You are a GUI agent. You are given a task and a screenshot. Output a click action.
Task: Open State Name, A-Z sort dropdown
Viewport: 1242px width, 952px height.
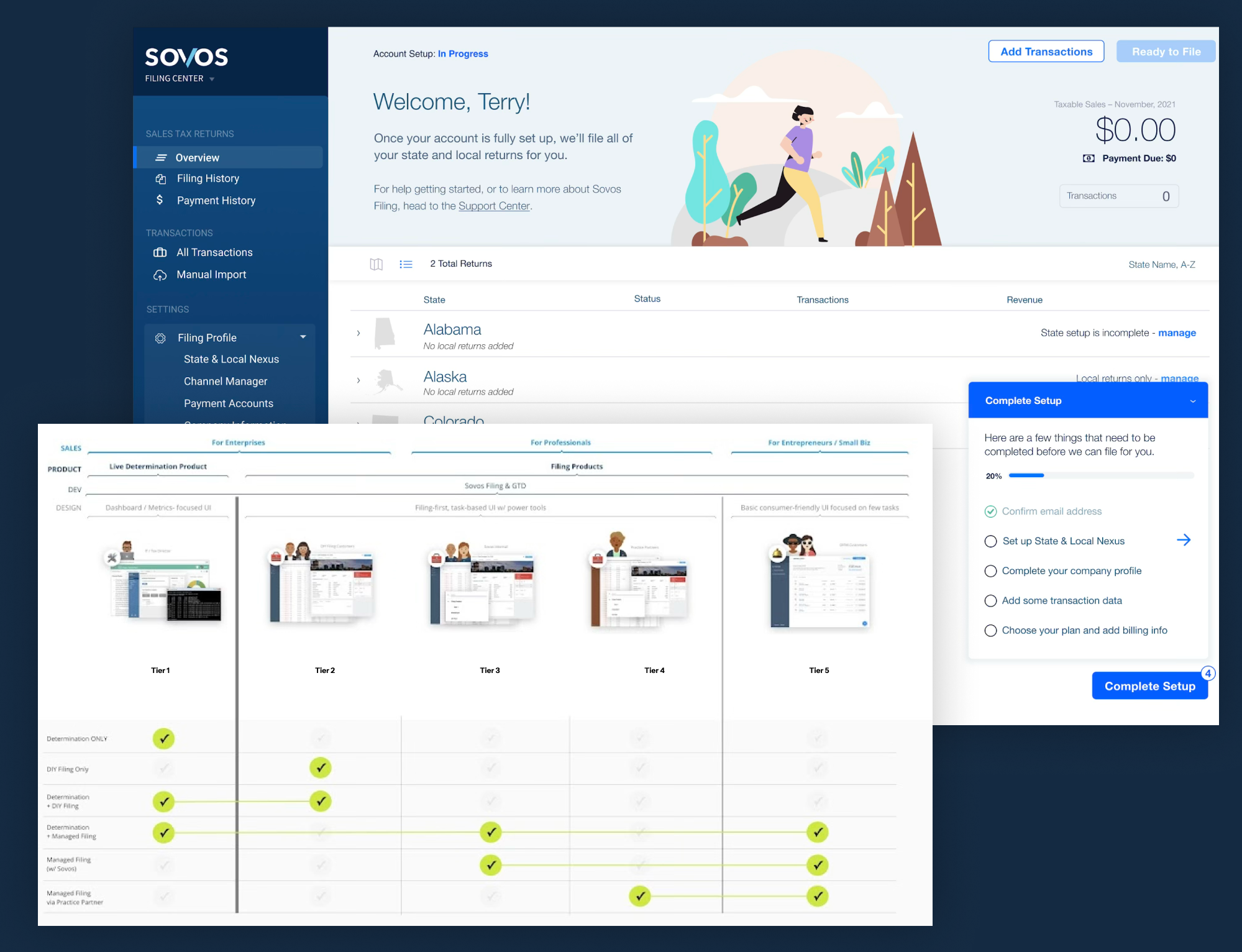(1162, 265)
